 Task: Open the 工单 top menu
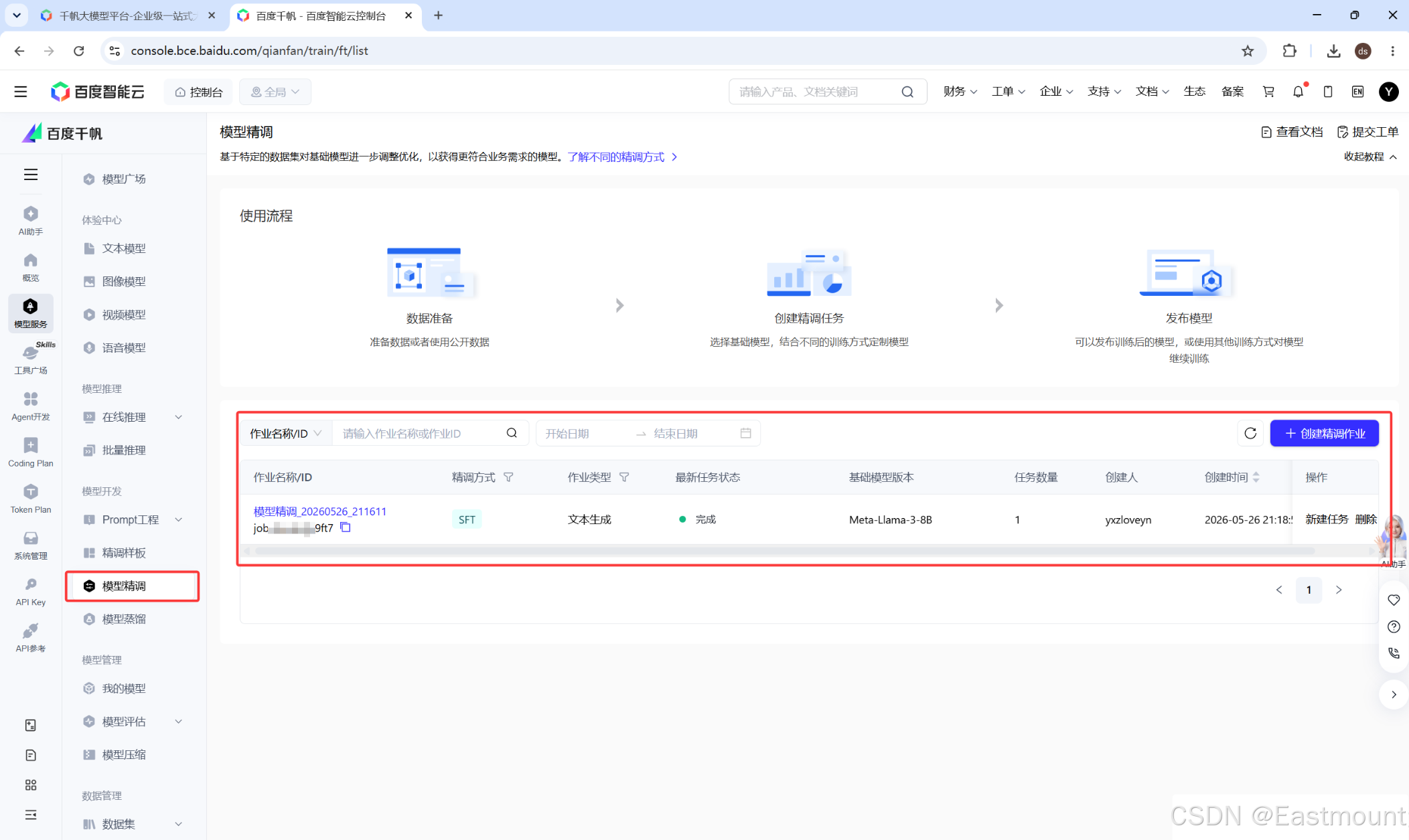point(1008,92)
